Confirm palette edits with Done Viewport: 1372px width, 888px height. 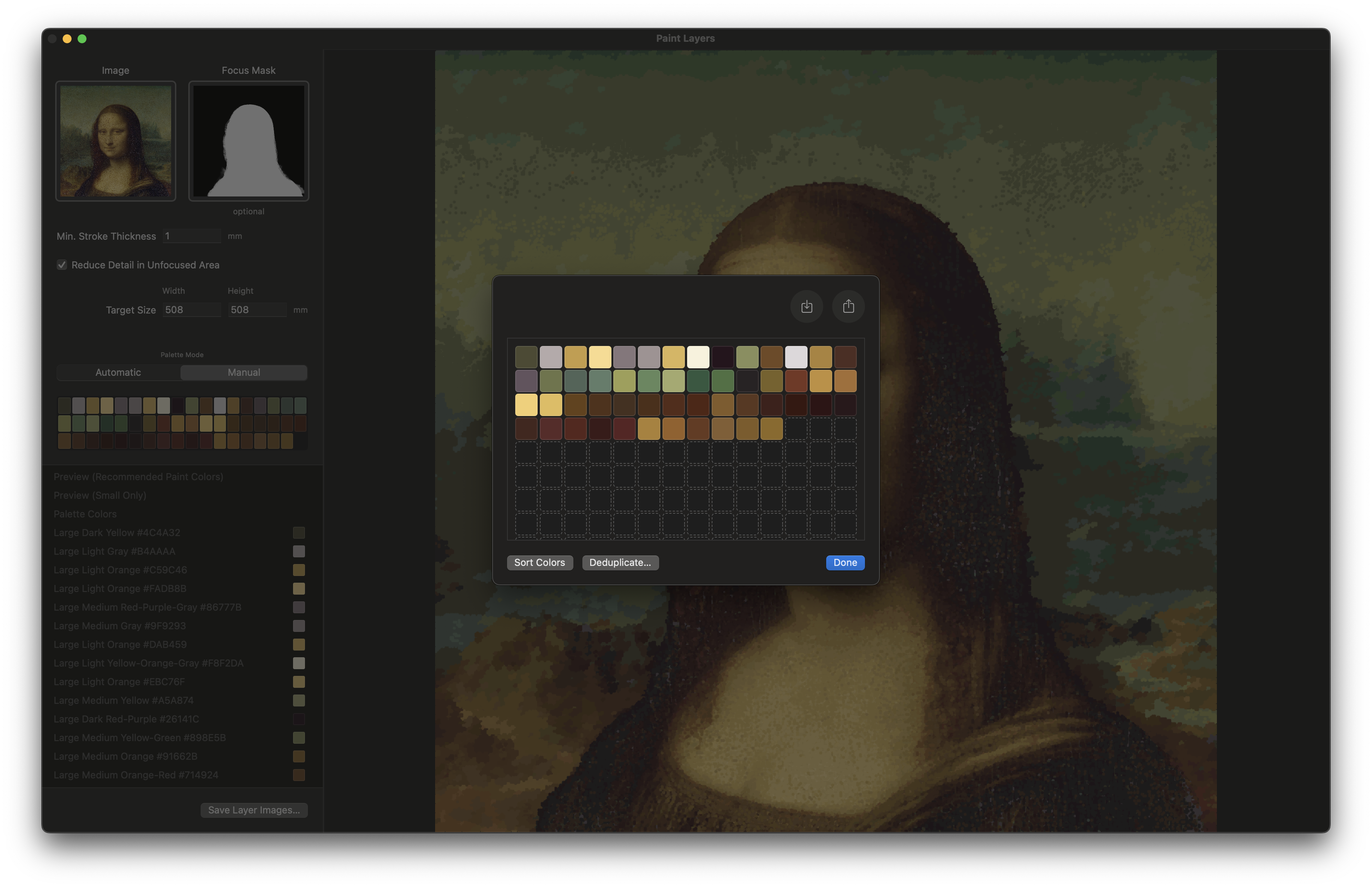click(844, 563)
